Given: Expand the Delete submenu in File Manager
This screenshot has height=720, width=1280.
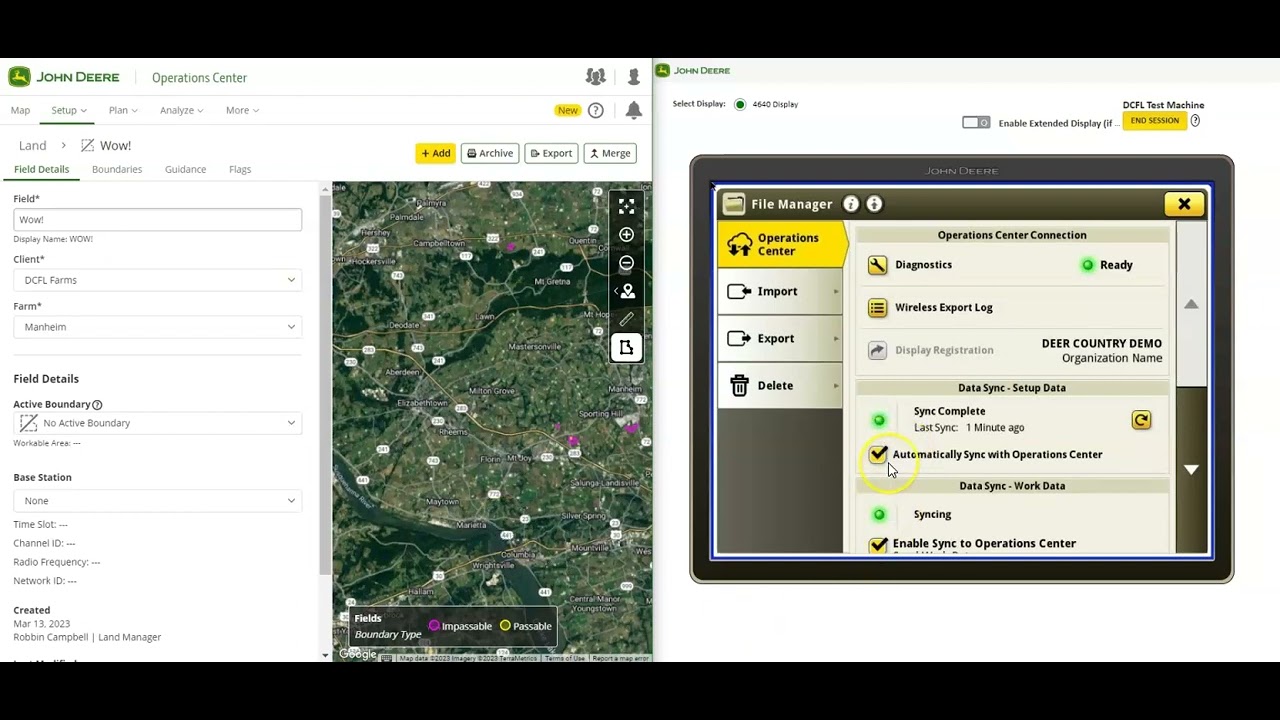Looking at the screenshot, I should (781, 386).
